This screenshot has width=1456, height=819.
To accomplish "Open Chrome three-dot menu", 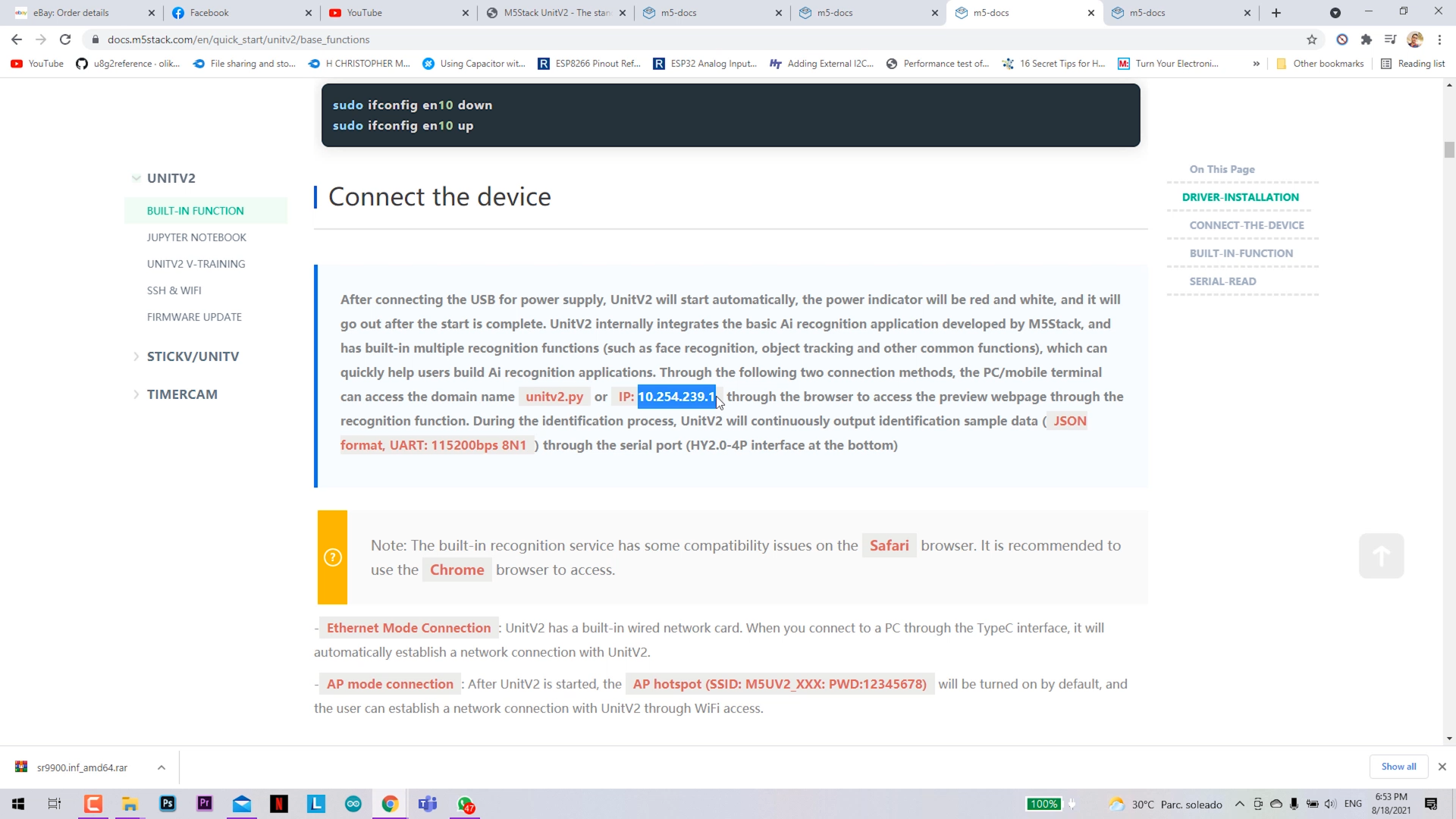I will 1439,39.
